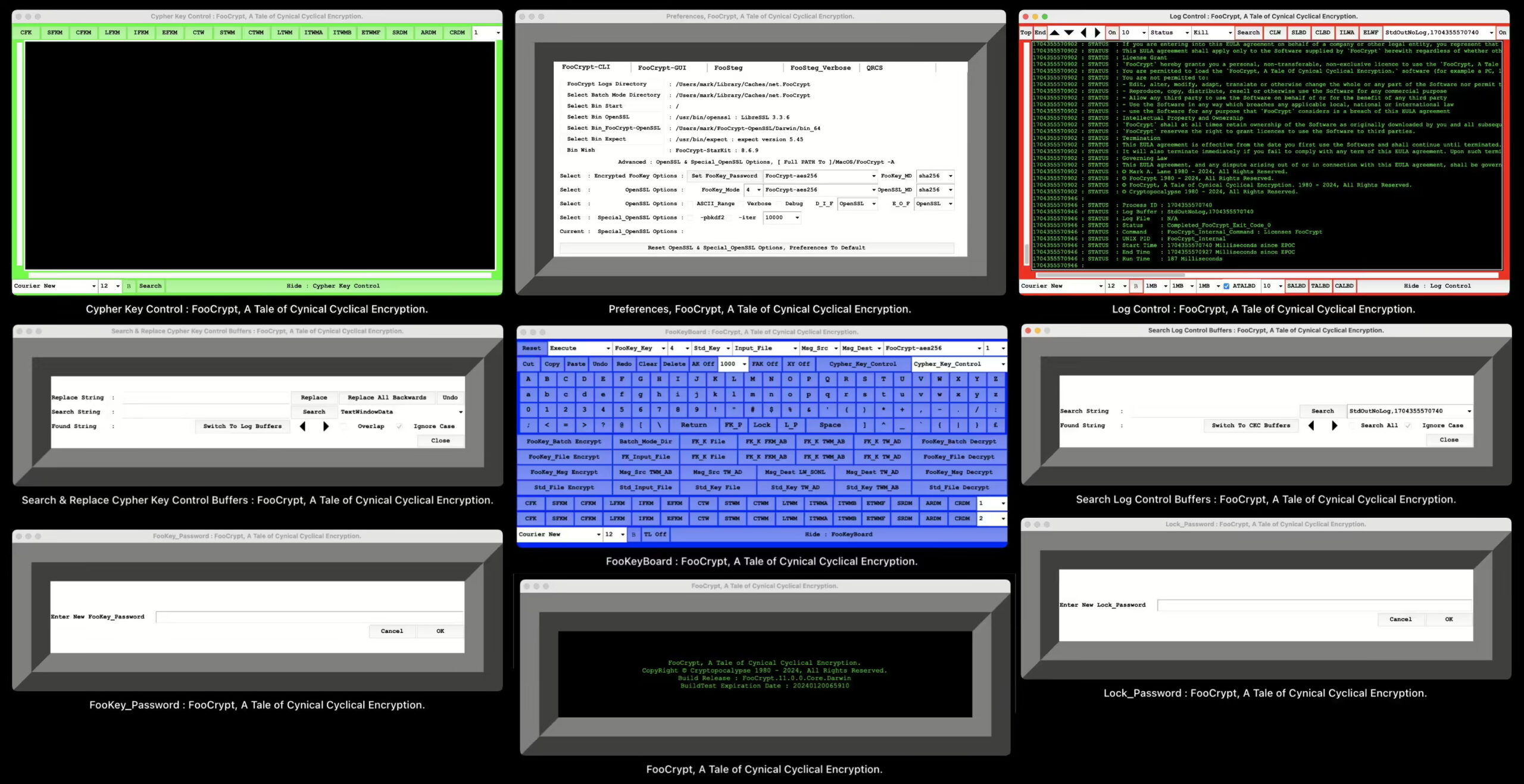Click the right arrow in Log Control toolbar
Viewport: 1524px width, 784px height.
tap(1097, 33)
